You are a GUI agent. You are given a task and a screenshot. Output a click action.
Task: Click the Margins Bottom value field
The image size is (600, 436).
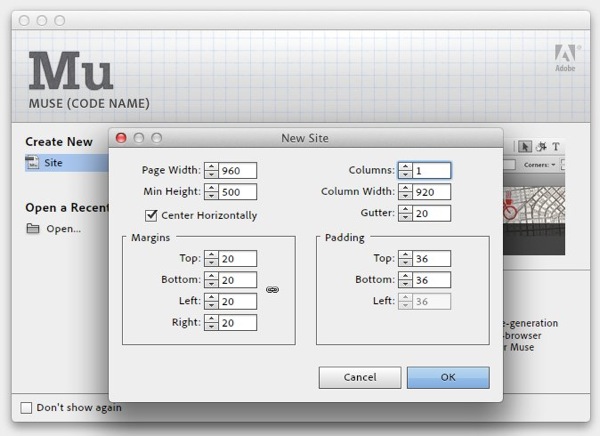tap(238, 280)
